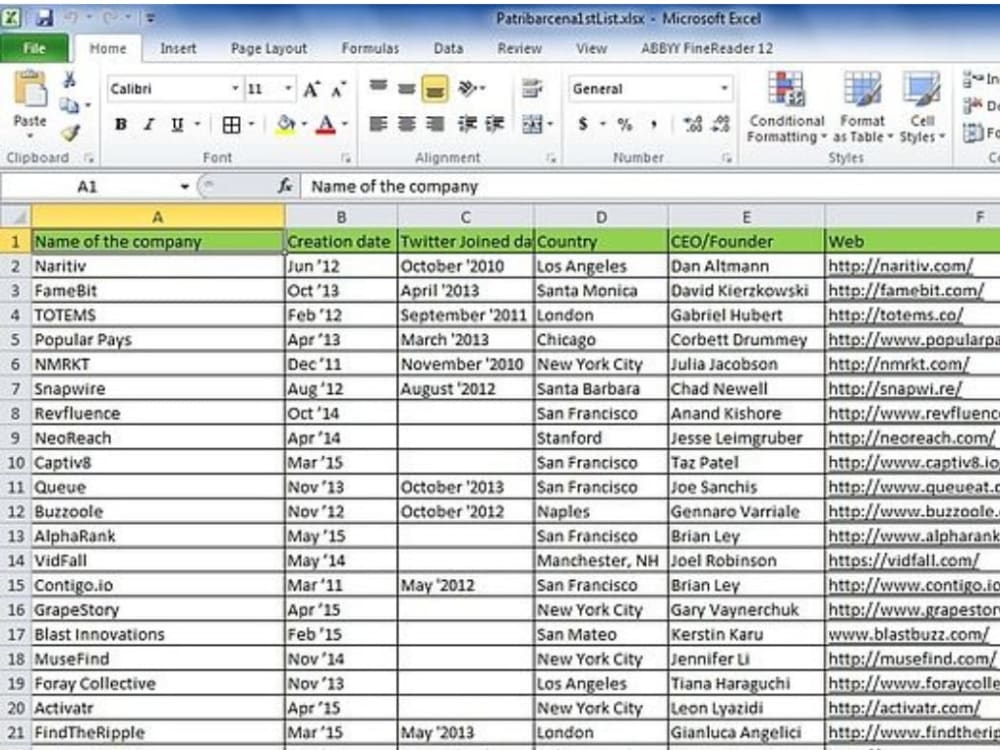Open the http://naritiv.com/ link

click(901, 266)
